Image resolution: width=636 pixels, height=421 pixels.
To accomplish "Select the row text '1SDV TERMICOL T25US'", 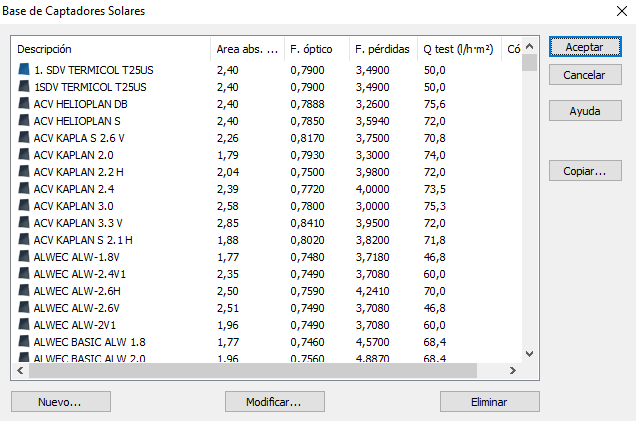I will (x=90, y=87).
